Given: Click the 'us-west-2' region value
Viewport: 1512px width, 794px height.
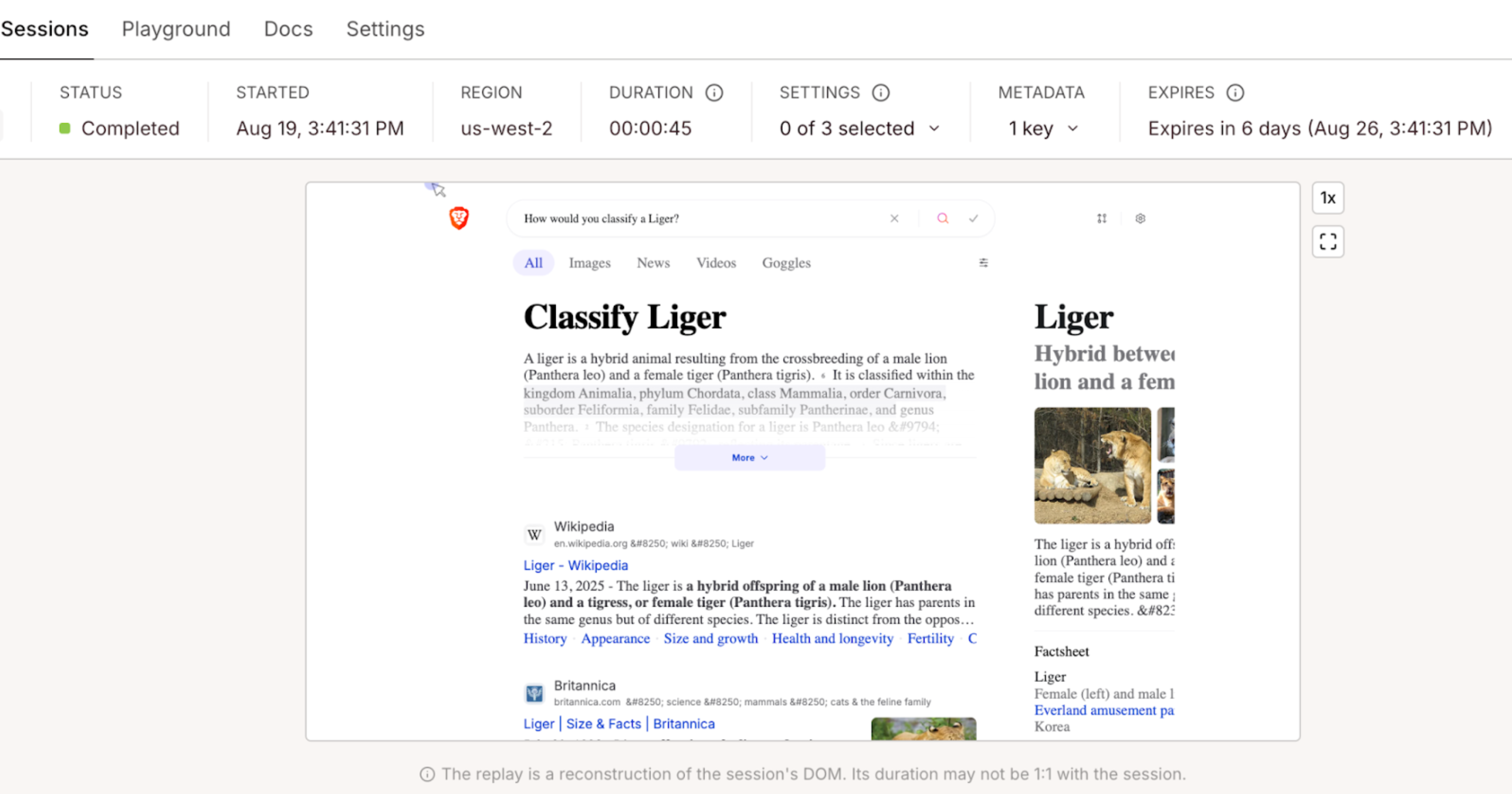Looking at the screenshot, I should tap(506, 128).
